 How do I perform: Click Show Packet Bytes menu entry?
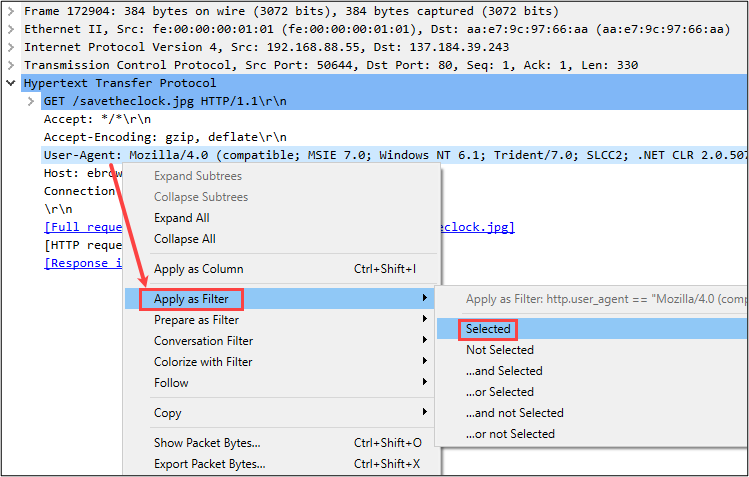pos(207,443)
